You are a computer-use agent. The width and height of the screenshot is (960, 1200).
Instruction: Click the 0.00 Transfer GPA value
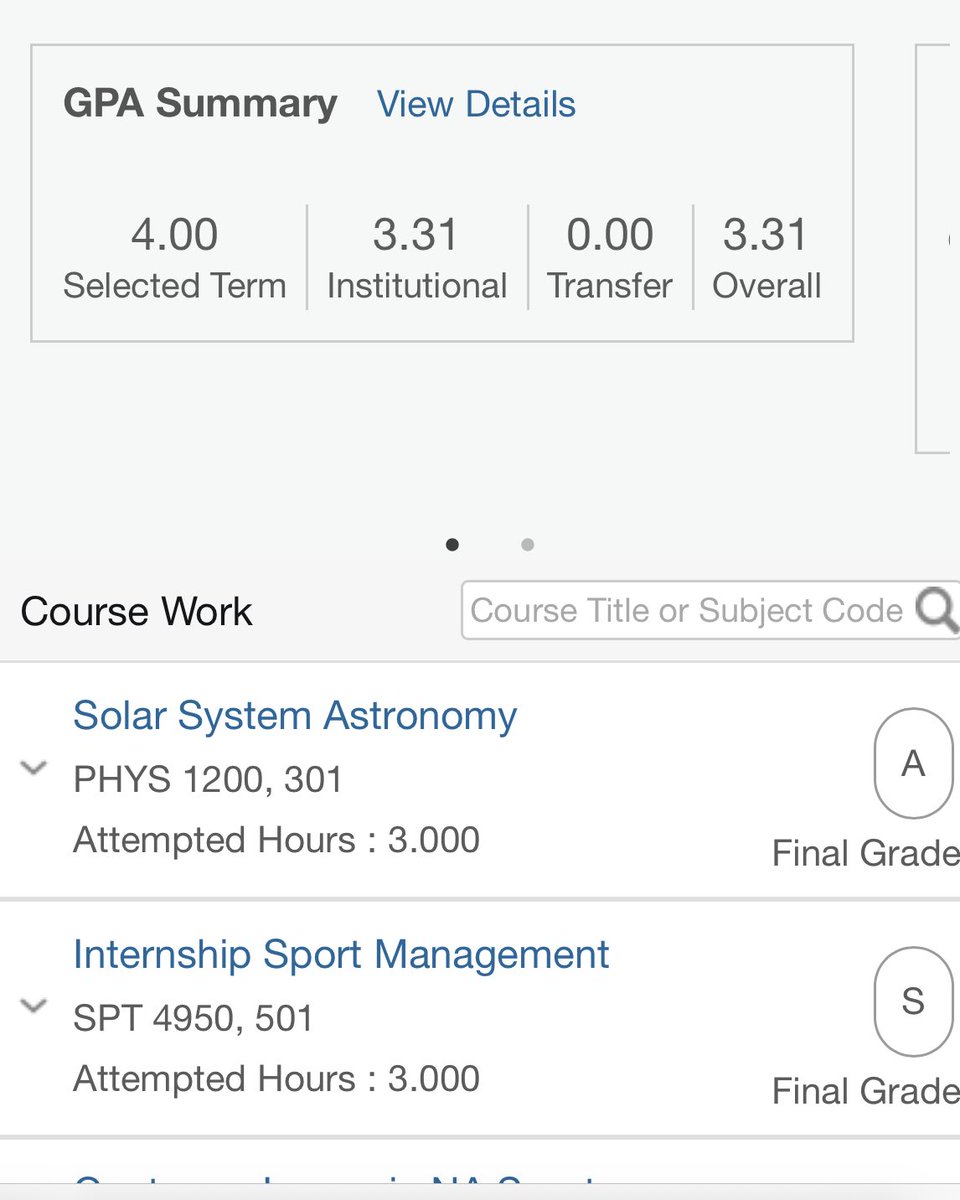(x=610, y=235)
